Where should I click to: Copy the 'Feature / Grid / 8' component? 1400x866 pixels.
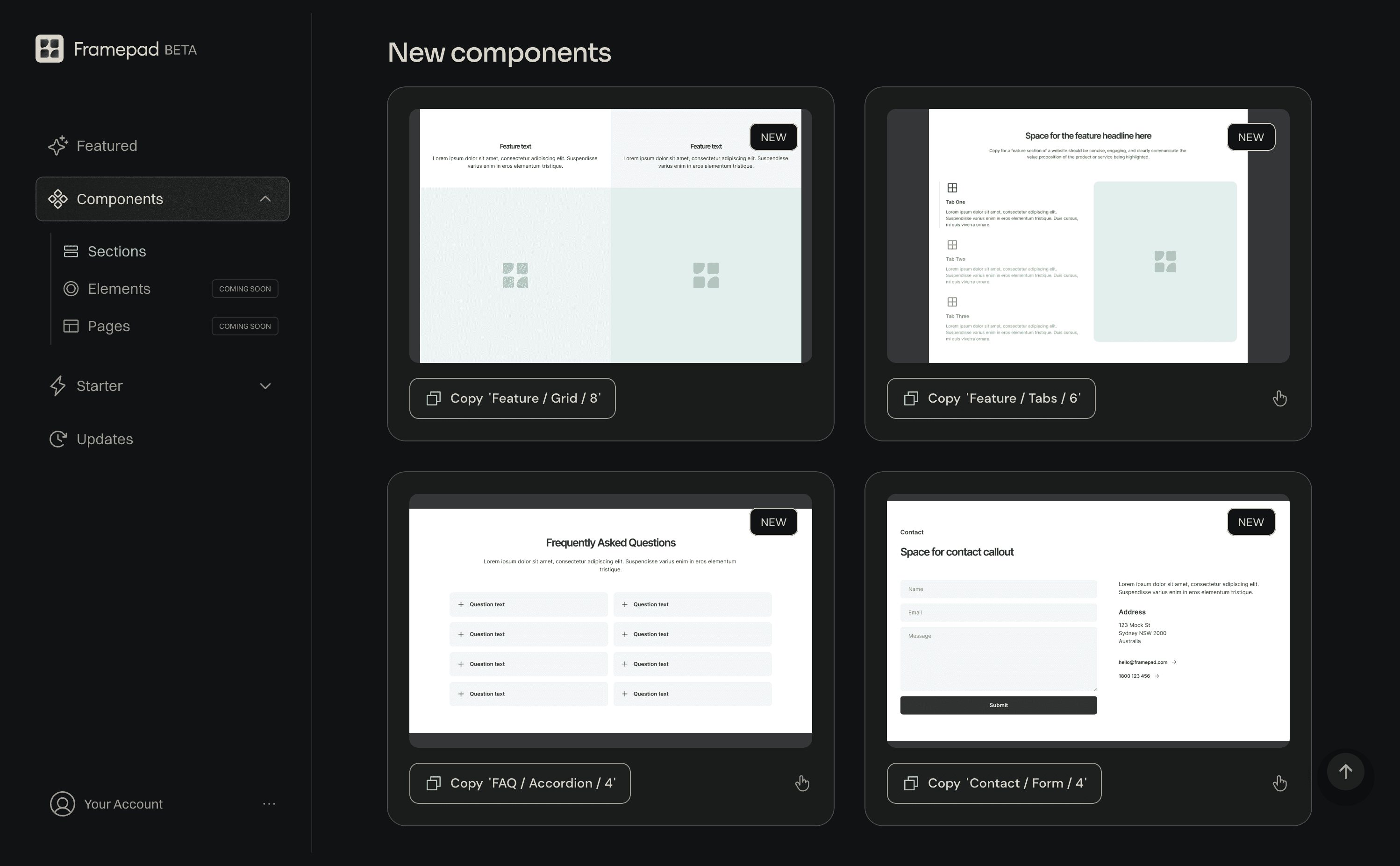512,398
